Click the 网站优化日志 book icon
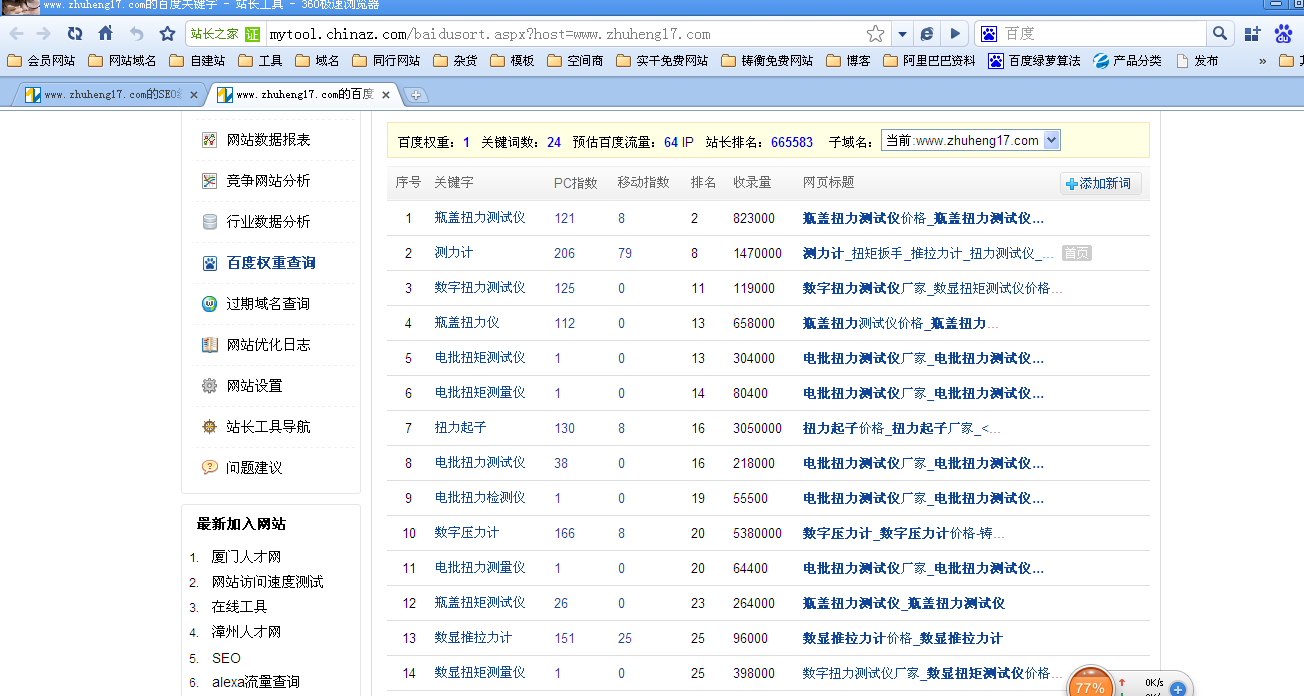Image resolution: width=1304 pixels, height=696 pixels. [209, 345]
